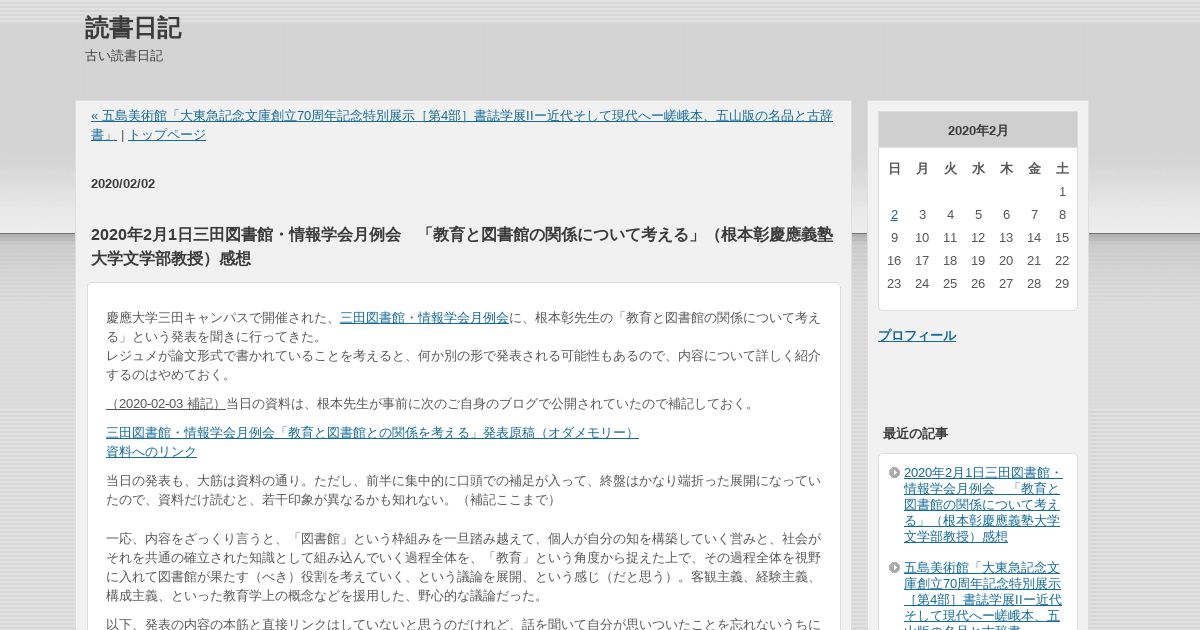This screenshot has width=1200, height=630.
Task: Click the 土 weekday column header
Action: (1062, 169)
